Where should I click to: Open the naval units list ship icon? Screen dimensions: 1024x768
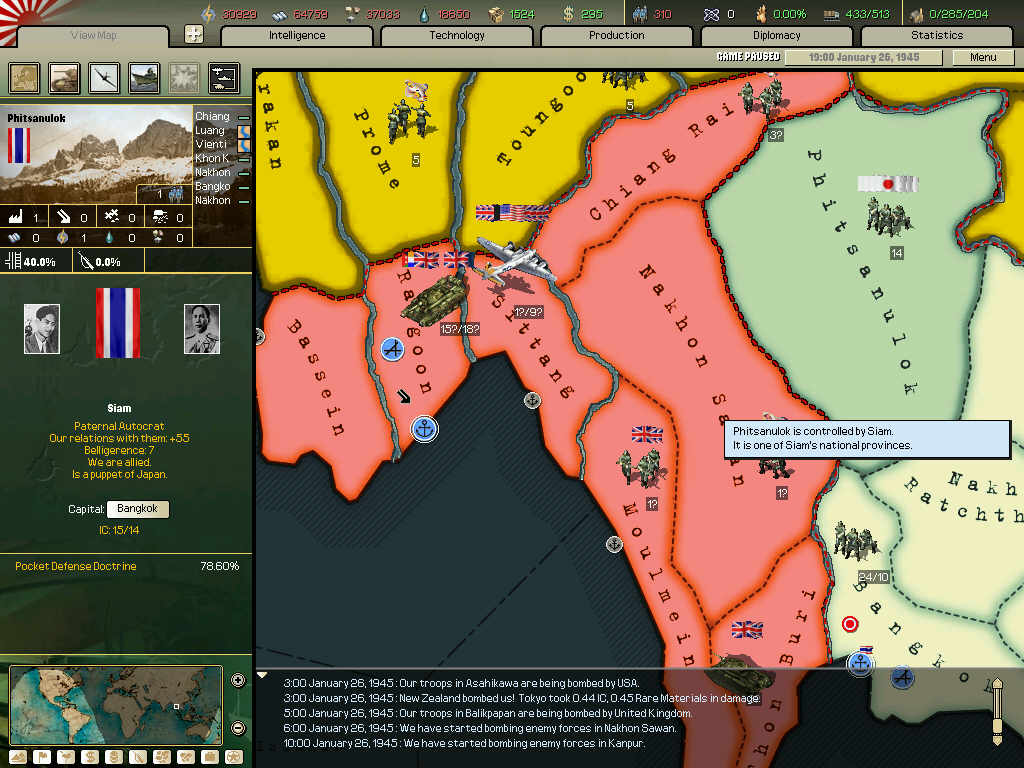coord(144,78)
